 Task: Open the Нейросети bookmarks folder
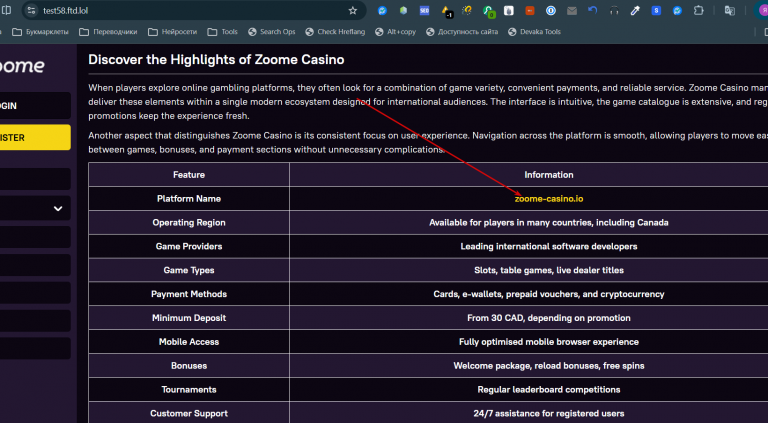pos(173,32)
